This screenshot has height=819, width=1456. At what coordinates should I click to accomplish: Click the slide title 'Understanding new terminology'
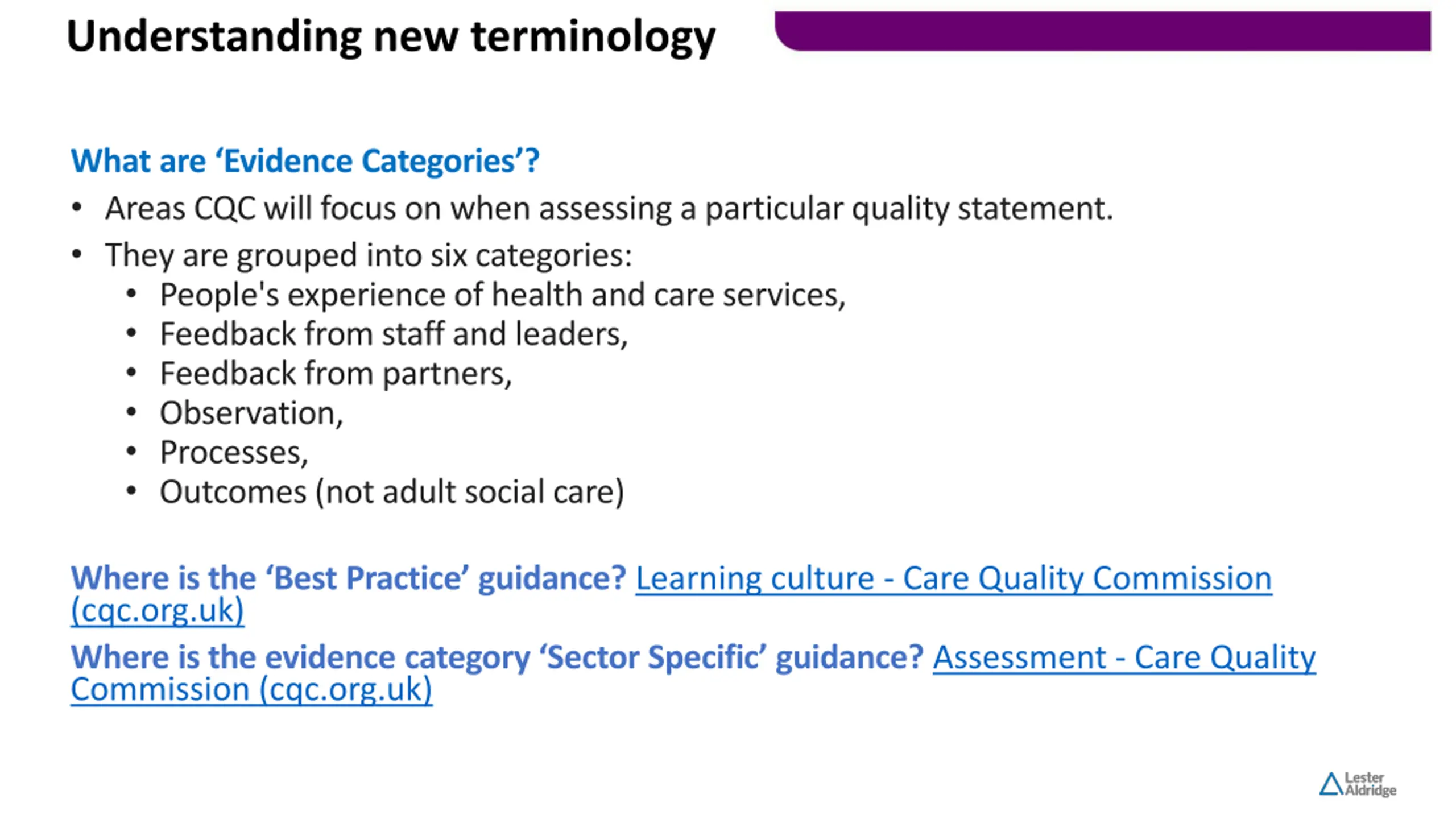(391, 36)
